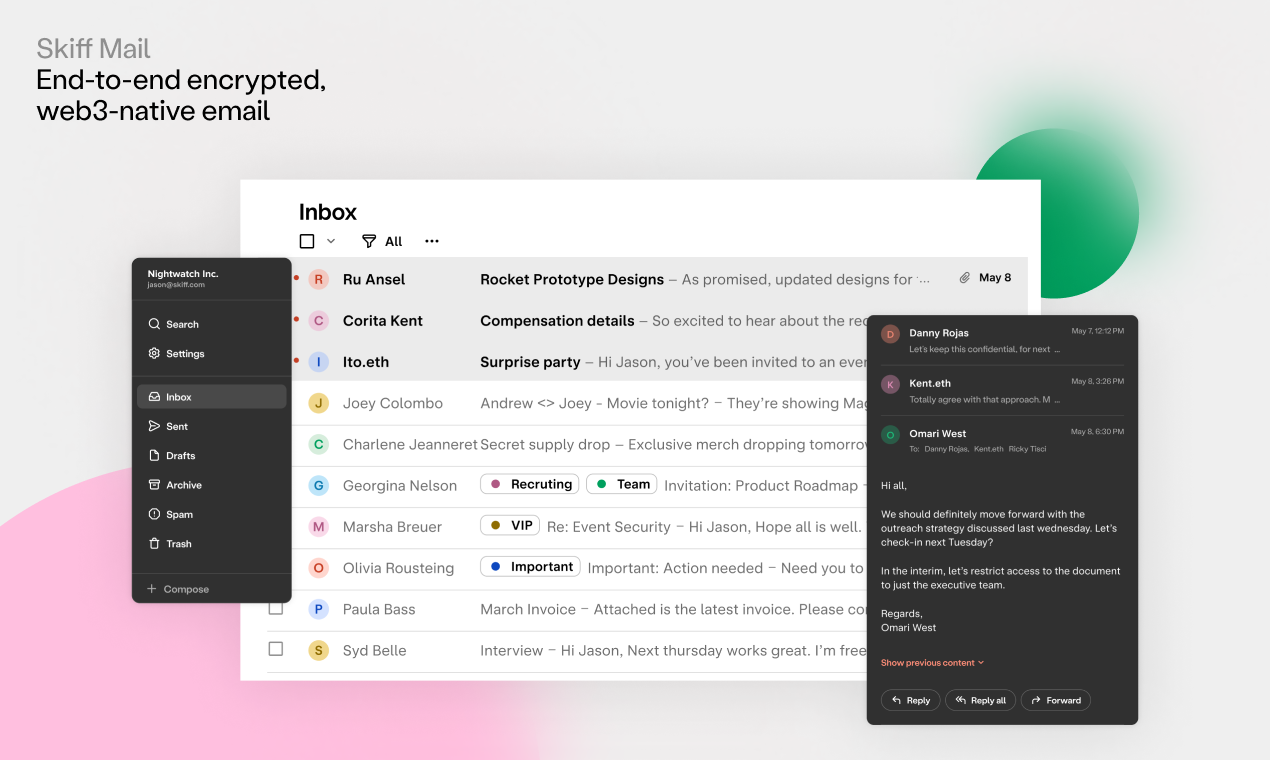Click Kent.eth's avatar in the thread
Screen dimensions: 1270x760
[890, 384]
